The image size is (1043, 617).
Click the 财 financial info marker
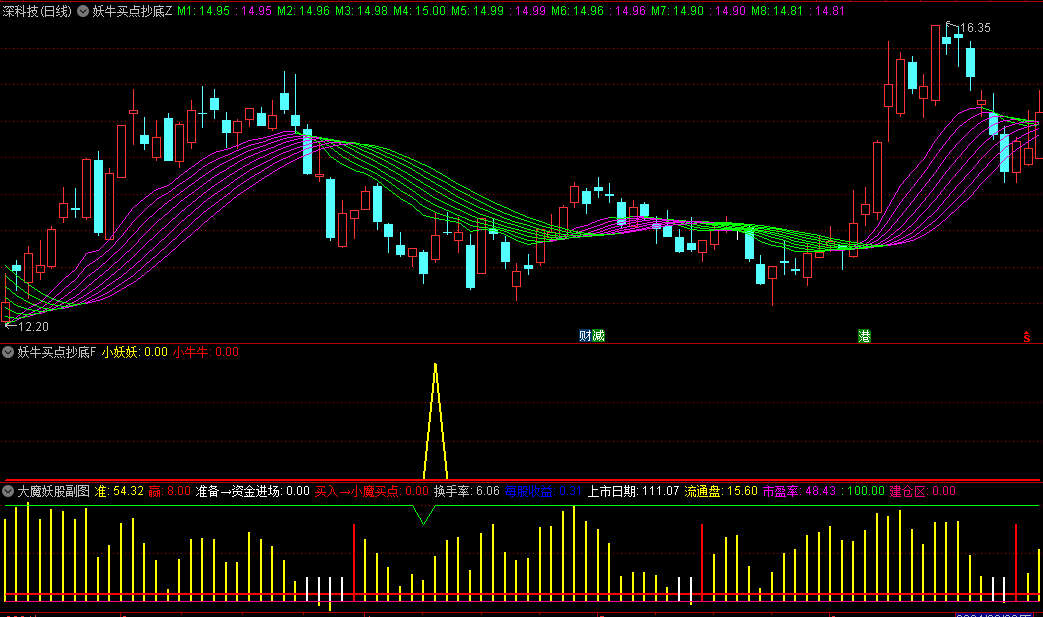click(585, 336)
